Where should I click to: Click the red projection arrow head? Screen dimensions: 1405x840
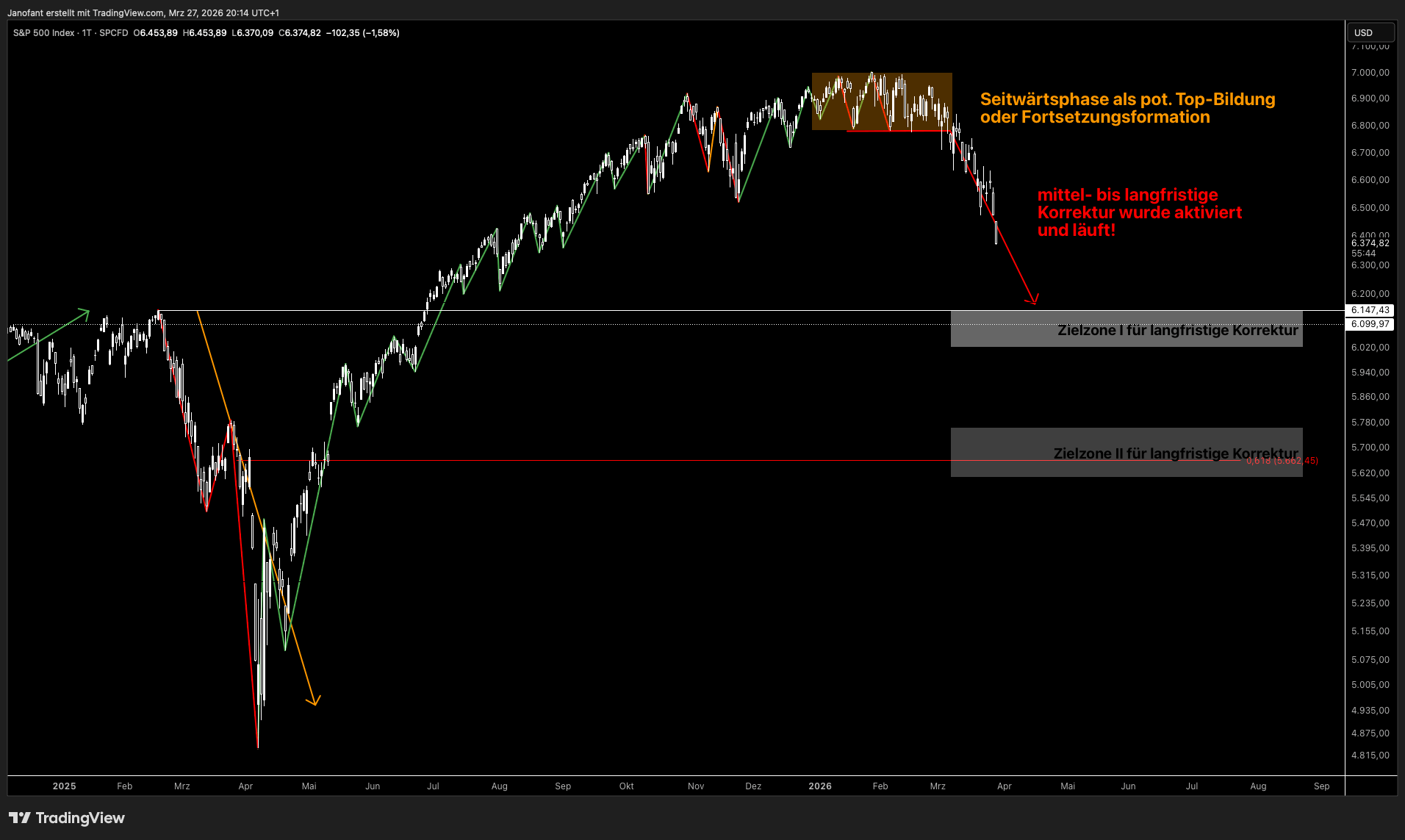1033,300
